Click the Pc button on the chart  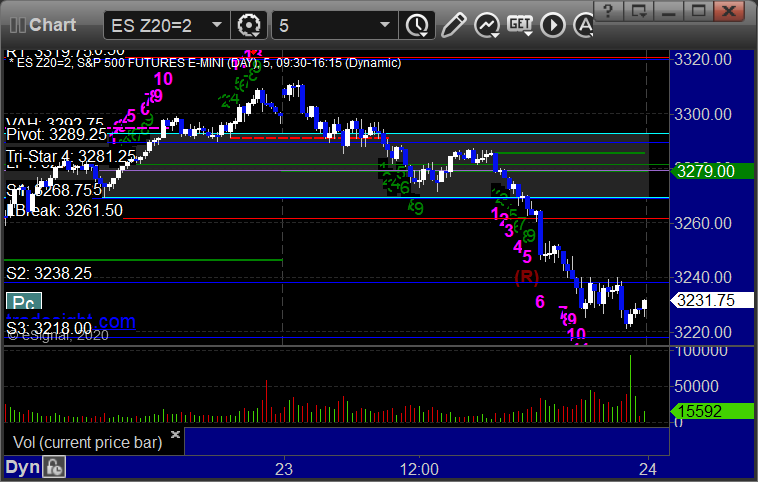coord(24,303)
